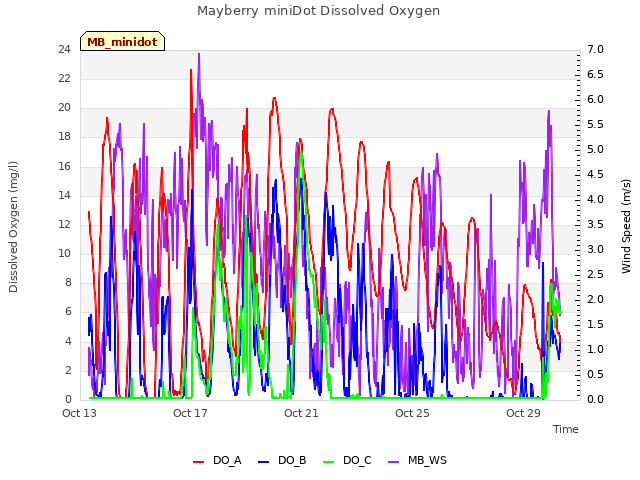Click the blue DO_B legend swatch

coord(264,462)
